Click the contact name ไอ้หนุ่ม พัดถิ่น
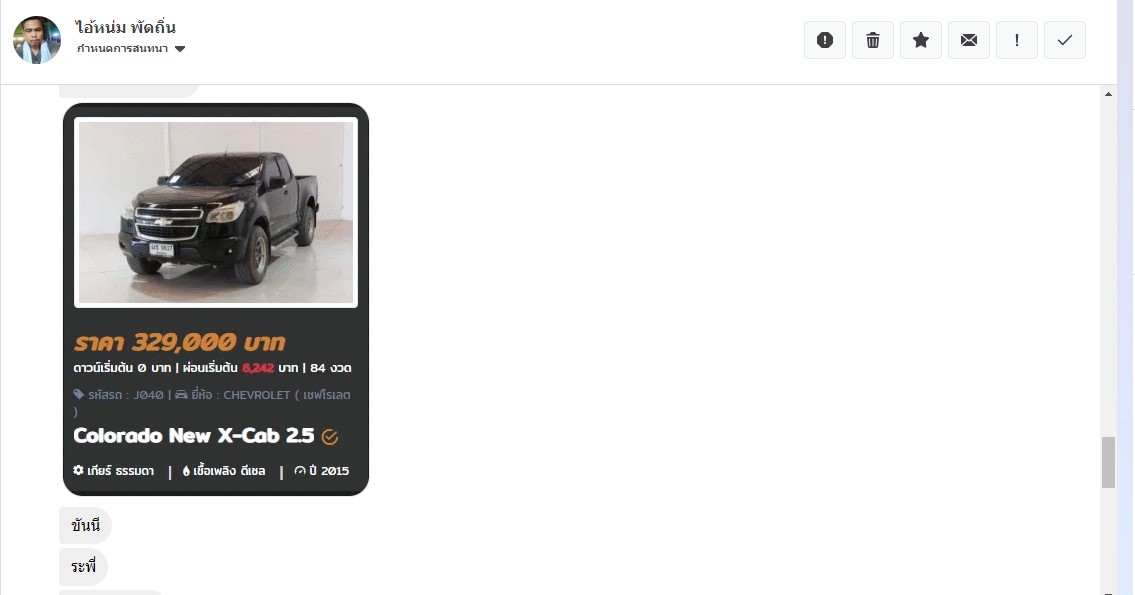Image resolution: width=1135 pixels, height=595 pixels. coord(125,28)
